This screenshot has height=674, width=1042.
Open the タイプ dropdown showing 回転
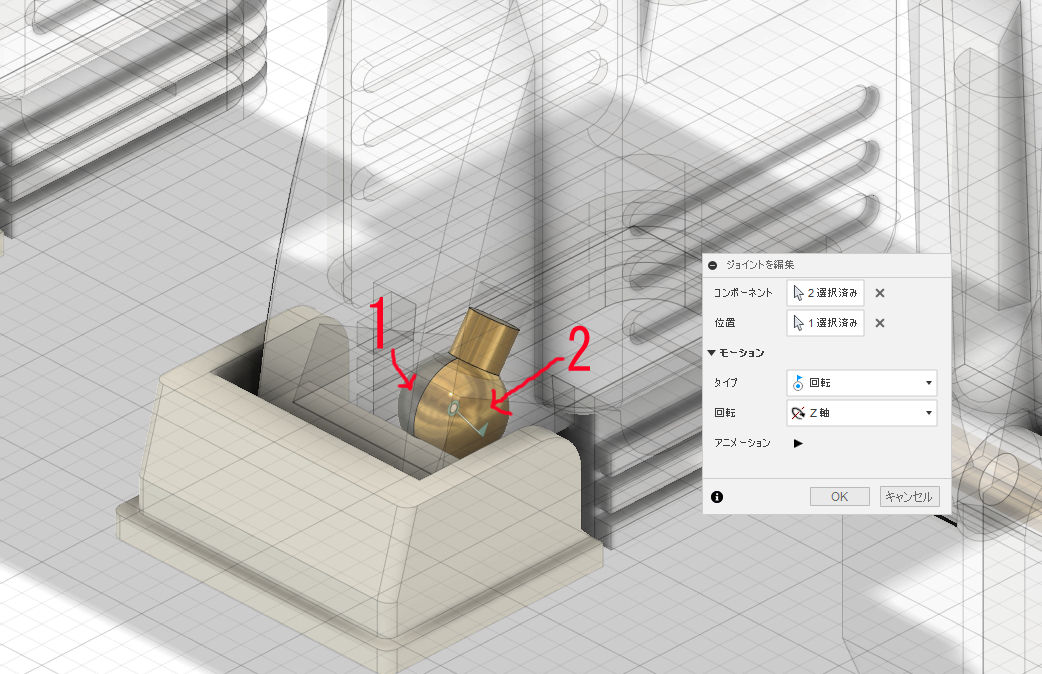[862, 383]
